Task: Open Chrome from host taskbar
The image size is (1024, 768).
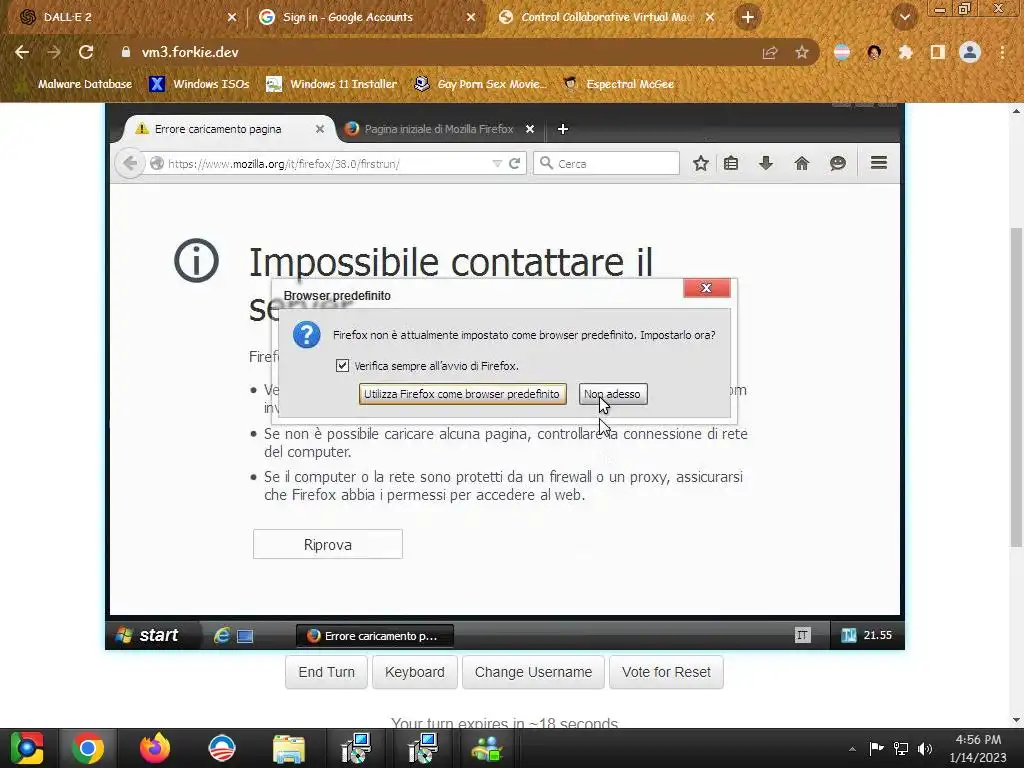Action: tap(88, 748)
